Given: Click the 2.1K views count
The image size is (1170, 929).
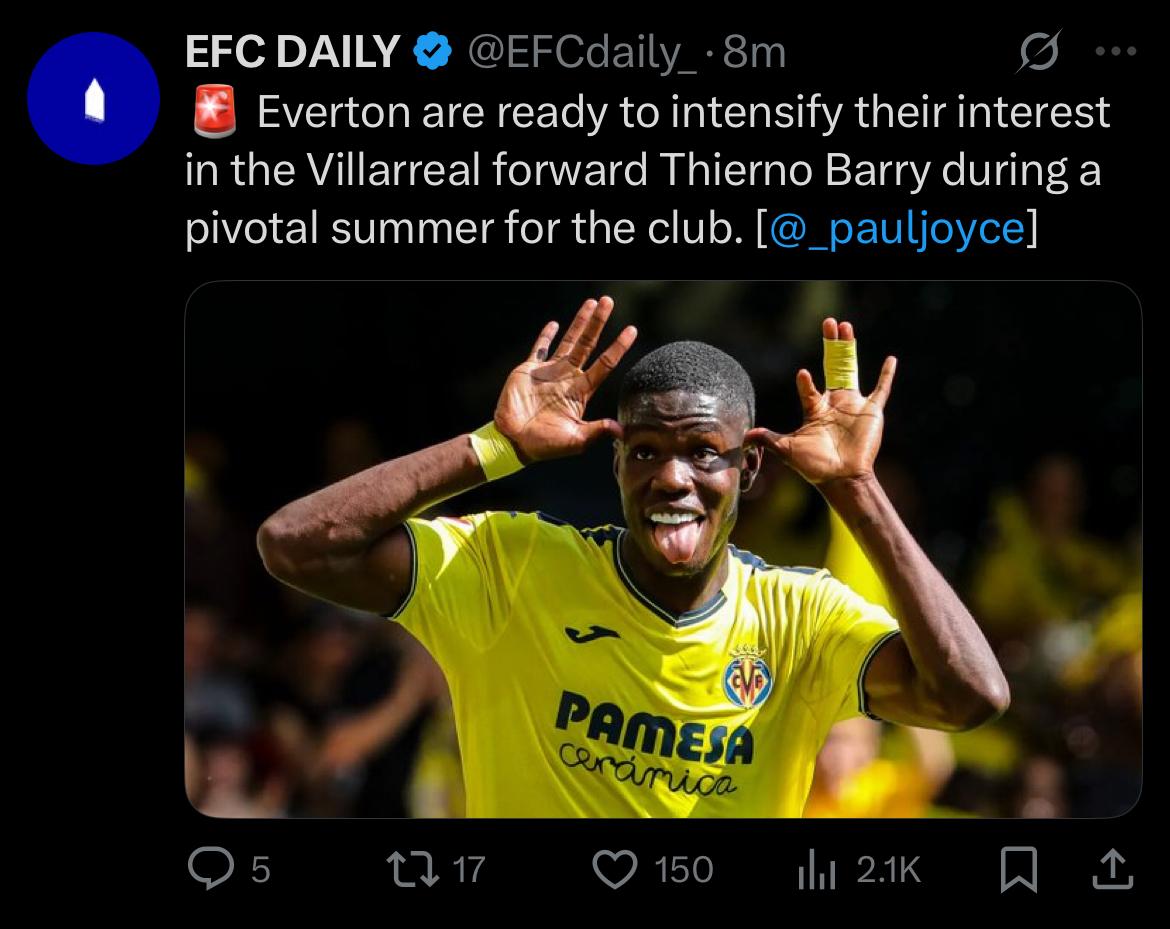Looking at the screenshot, I should (888, 870).
